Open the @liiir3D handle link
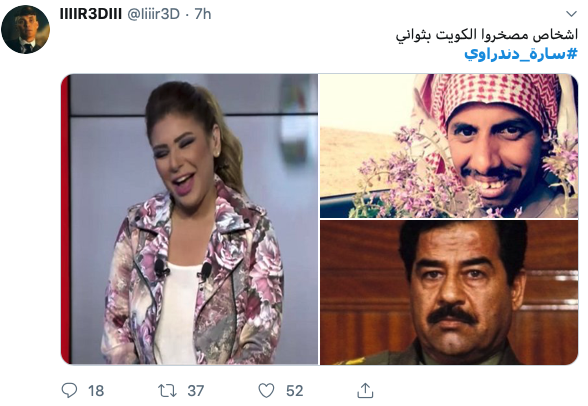 point(153,14)
